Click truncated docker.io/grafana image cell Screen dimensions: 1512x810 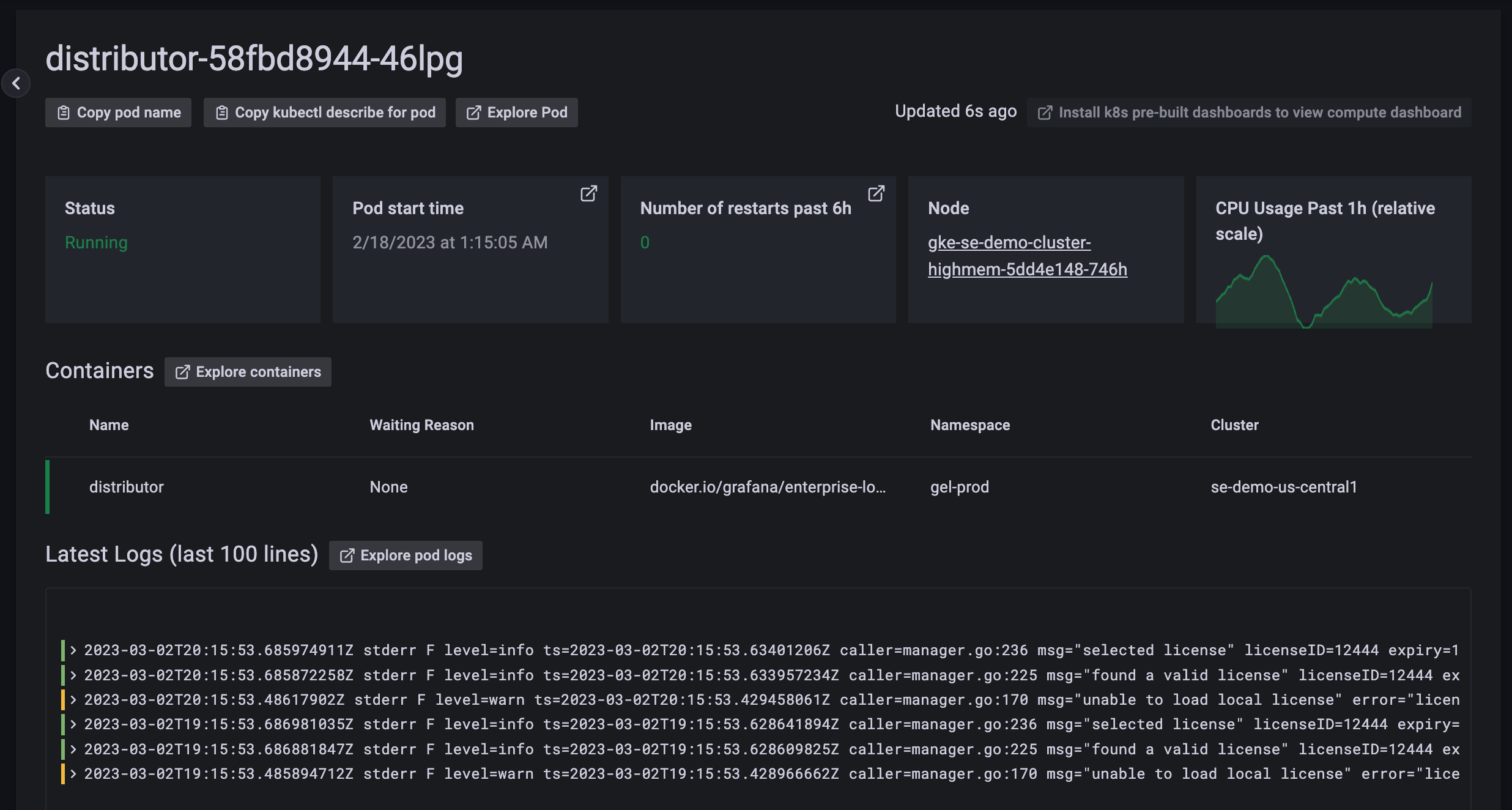coord(767,487)
